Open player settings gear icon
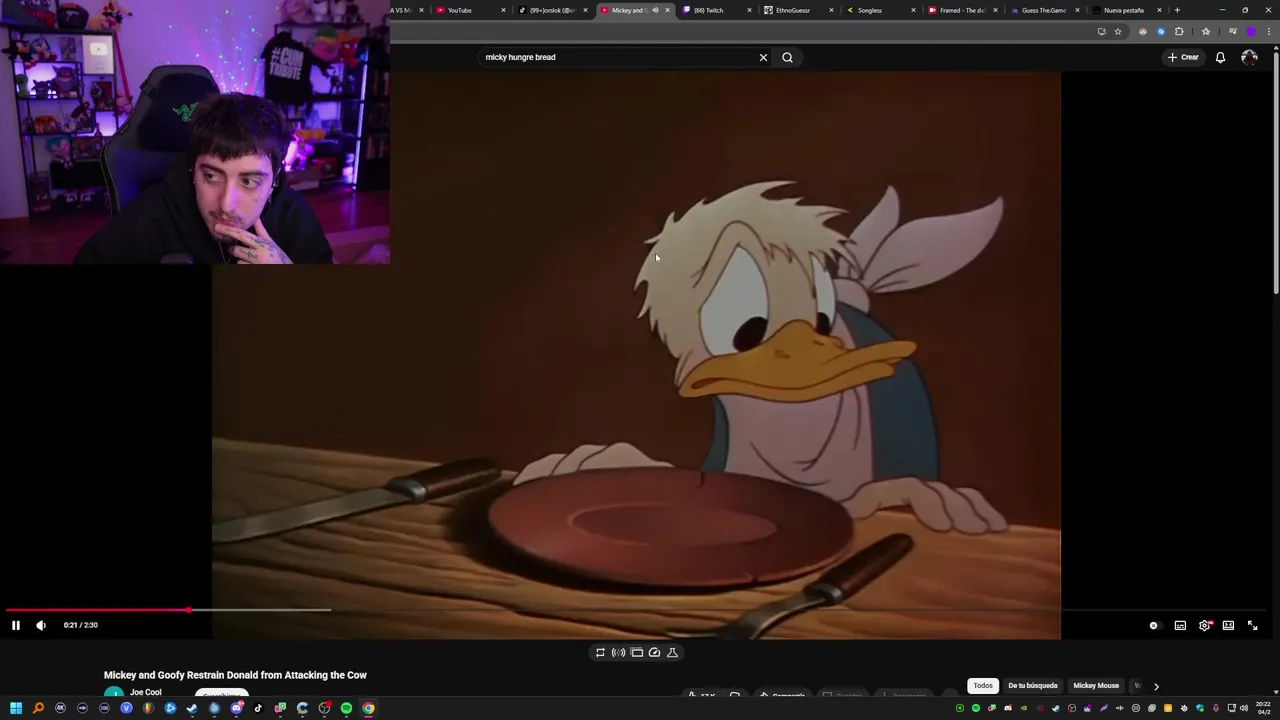This screenshot has height=720, width=1280. pos(1204,625)
